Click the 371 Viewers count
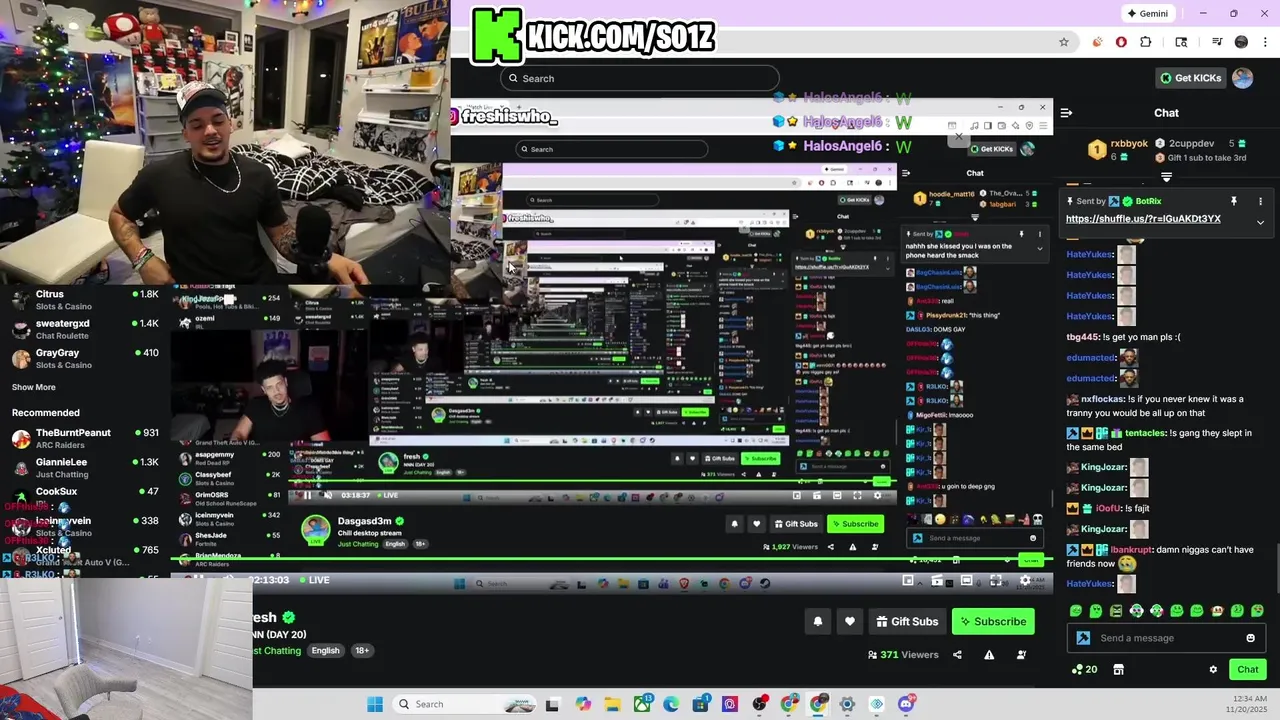The height and width of the screenshot is (720, 1280). 903,655
